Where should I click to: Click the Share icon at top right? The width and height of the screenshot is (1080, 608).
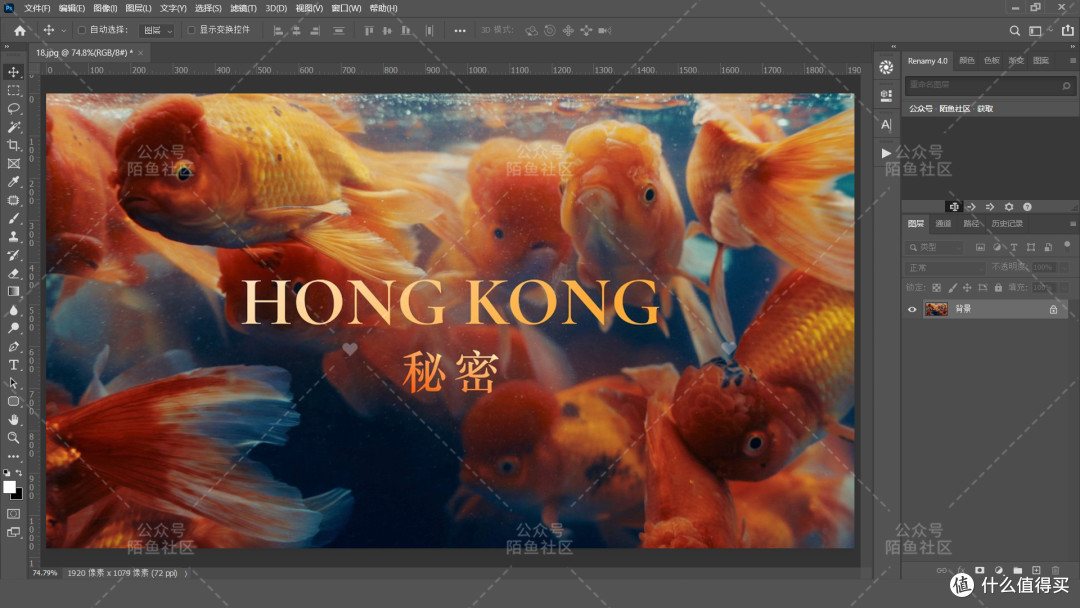1068,30
